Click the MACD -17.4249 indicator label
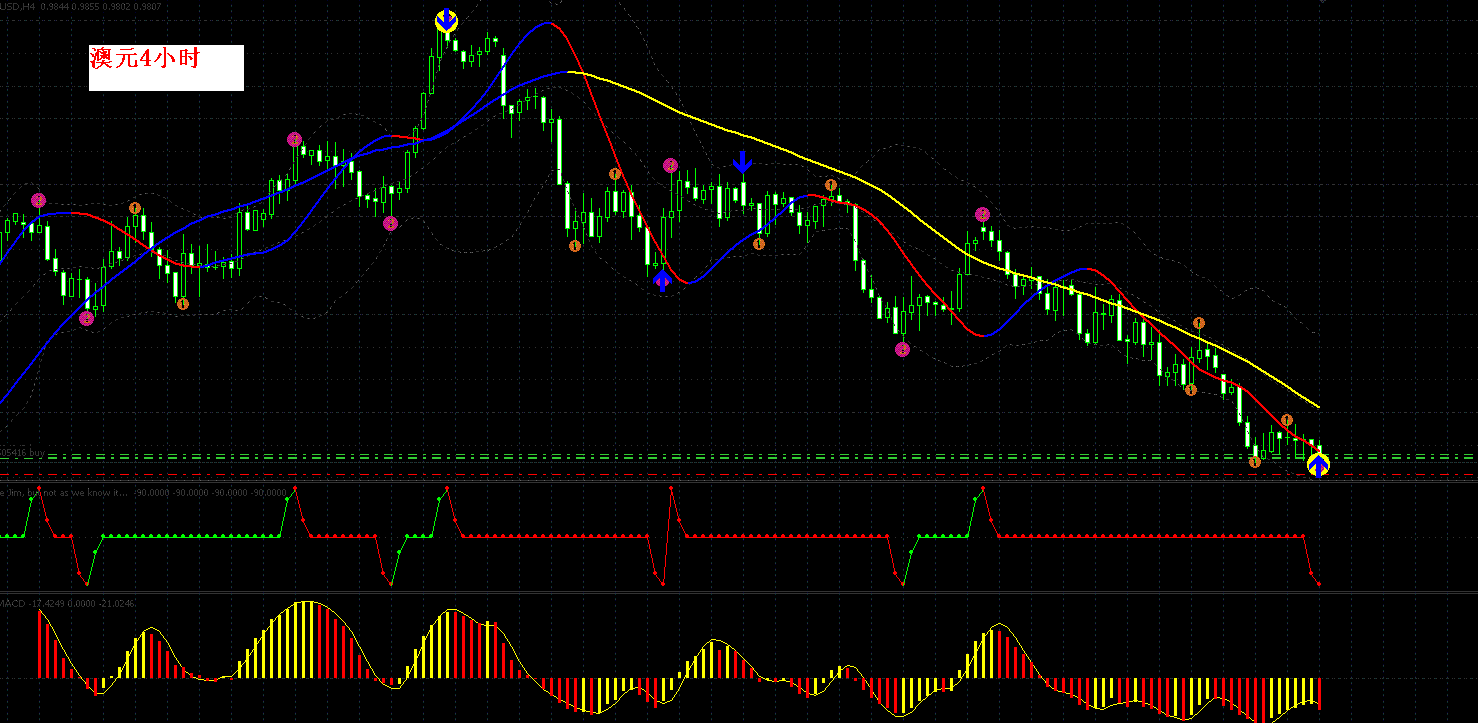 point(68,603)
